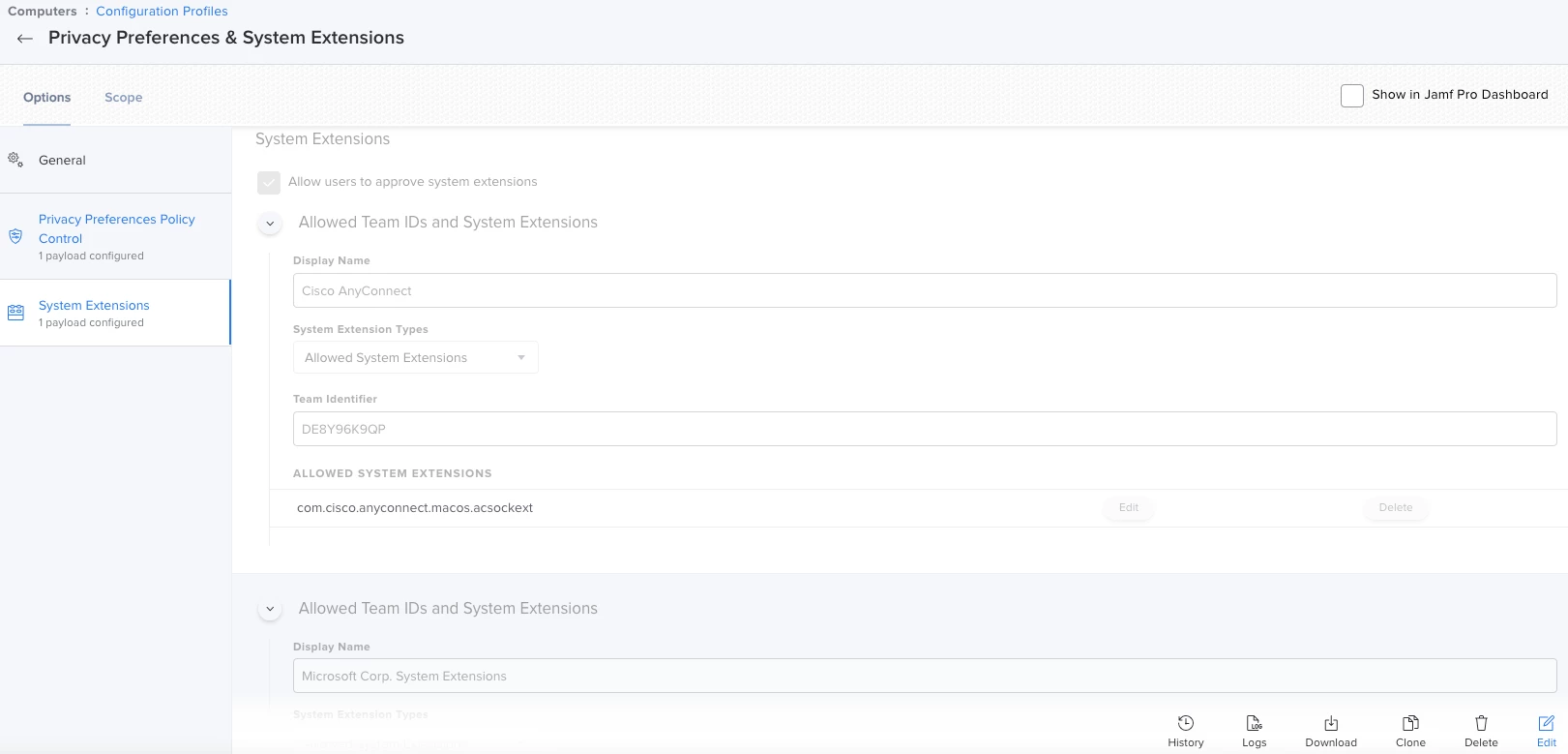Collapse the Microsoft Corp. Allowed Team IDs section
Viewport: 1568px width, 754px height.
click(270, 610)
